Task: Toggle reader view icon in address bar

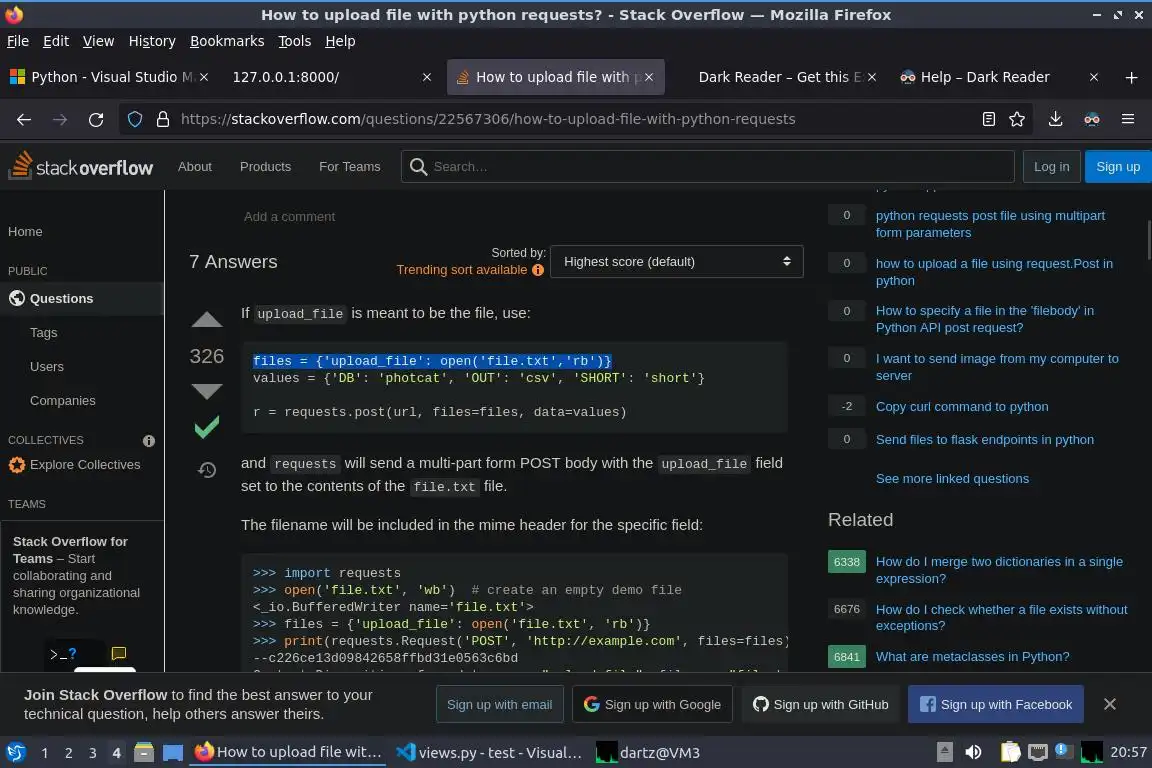Action: point(989,119)
